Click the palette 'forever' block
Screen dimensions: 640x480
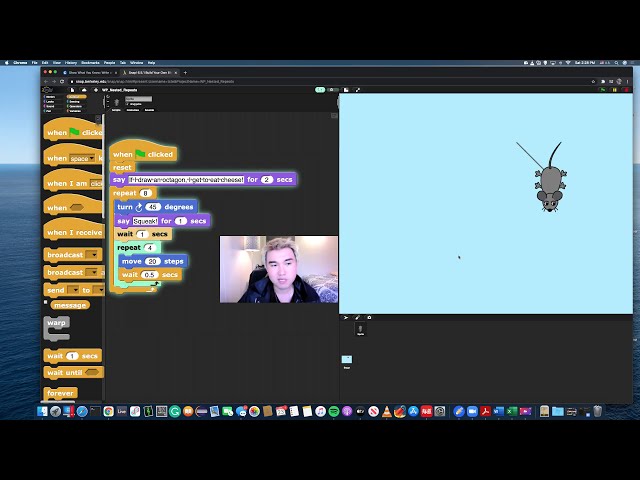pyautogui.click(x=60, y=393)
